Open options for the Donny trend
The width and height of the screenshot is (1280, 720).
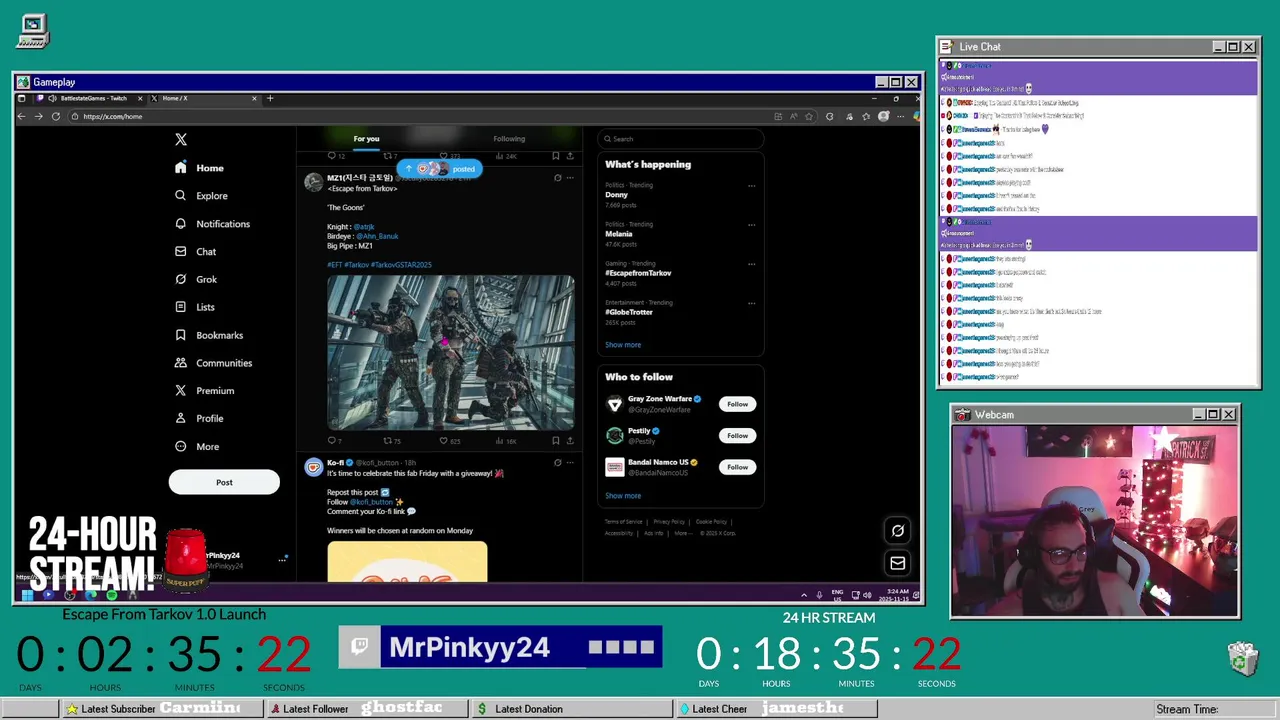click(752, 186)
